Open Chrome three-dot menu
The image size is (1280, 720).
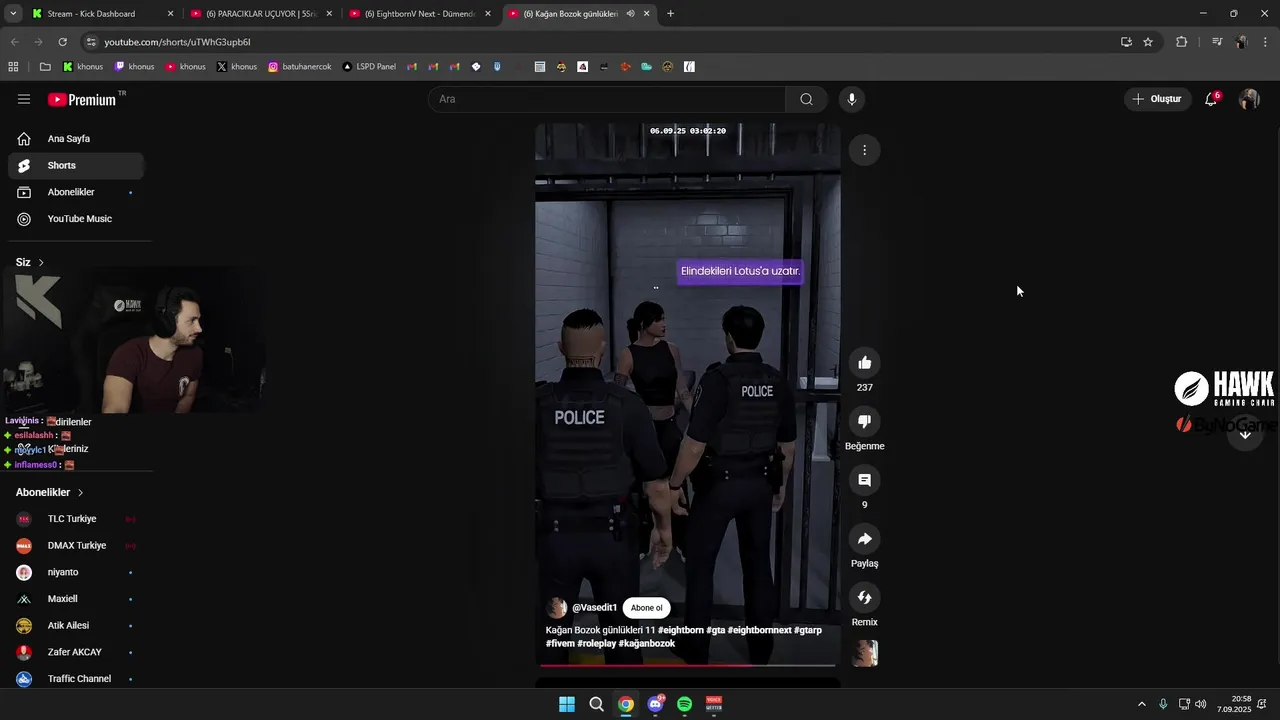[1266, 42]
